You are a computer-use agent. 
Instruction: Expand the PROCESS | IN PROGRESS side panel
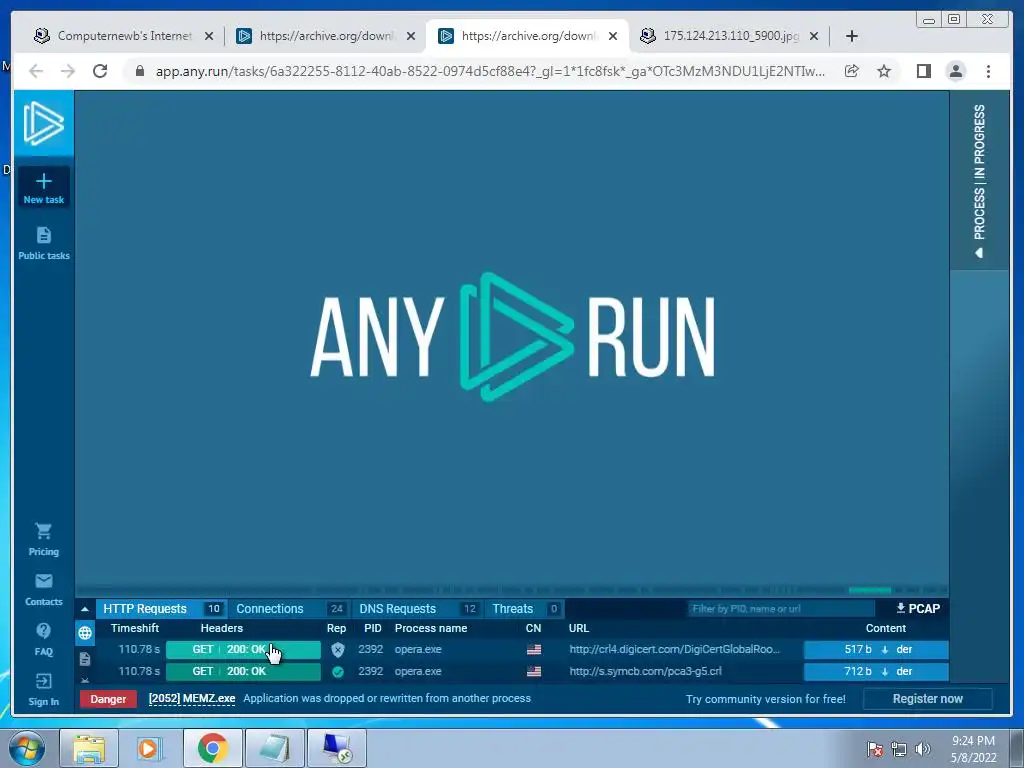tap(979, 180)
